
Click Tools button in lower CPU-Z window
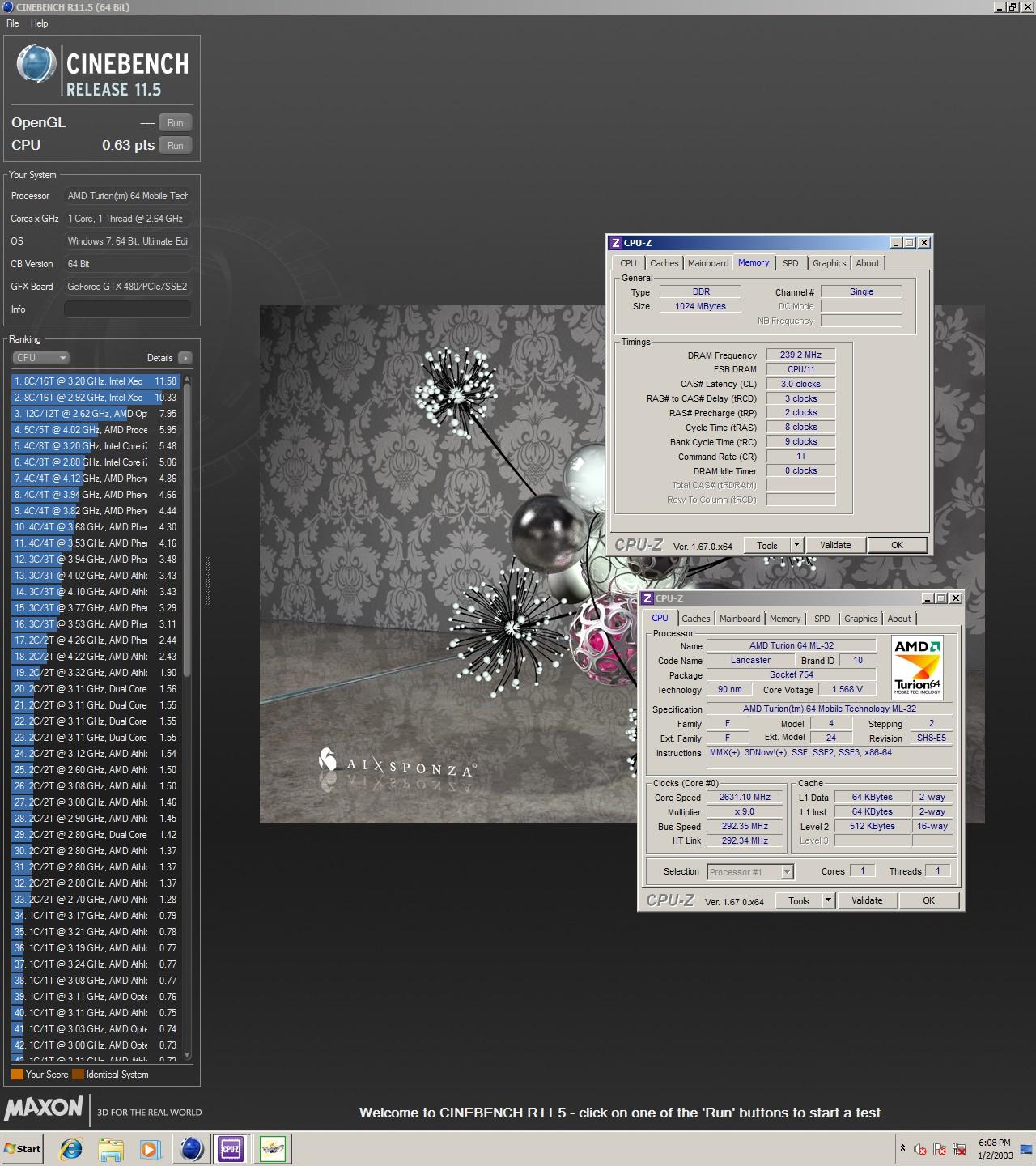tap(798, 900)
